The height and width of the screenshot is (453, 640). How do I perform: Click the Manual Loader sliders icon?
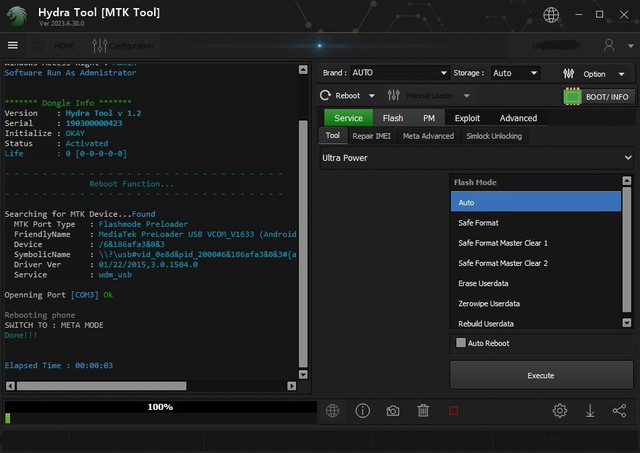tap(393, 95)
